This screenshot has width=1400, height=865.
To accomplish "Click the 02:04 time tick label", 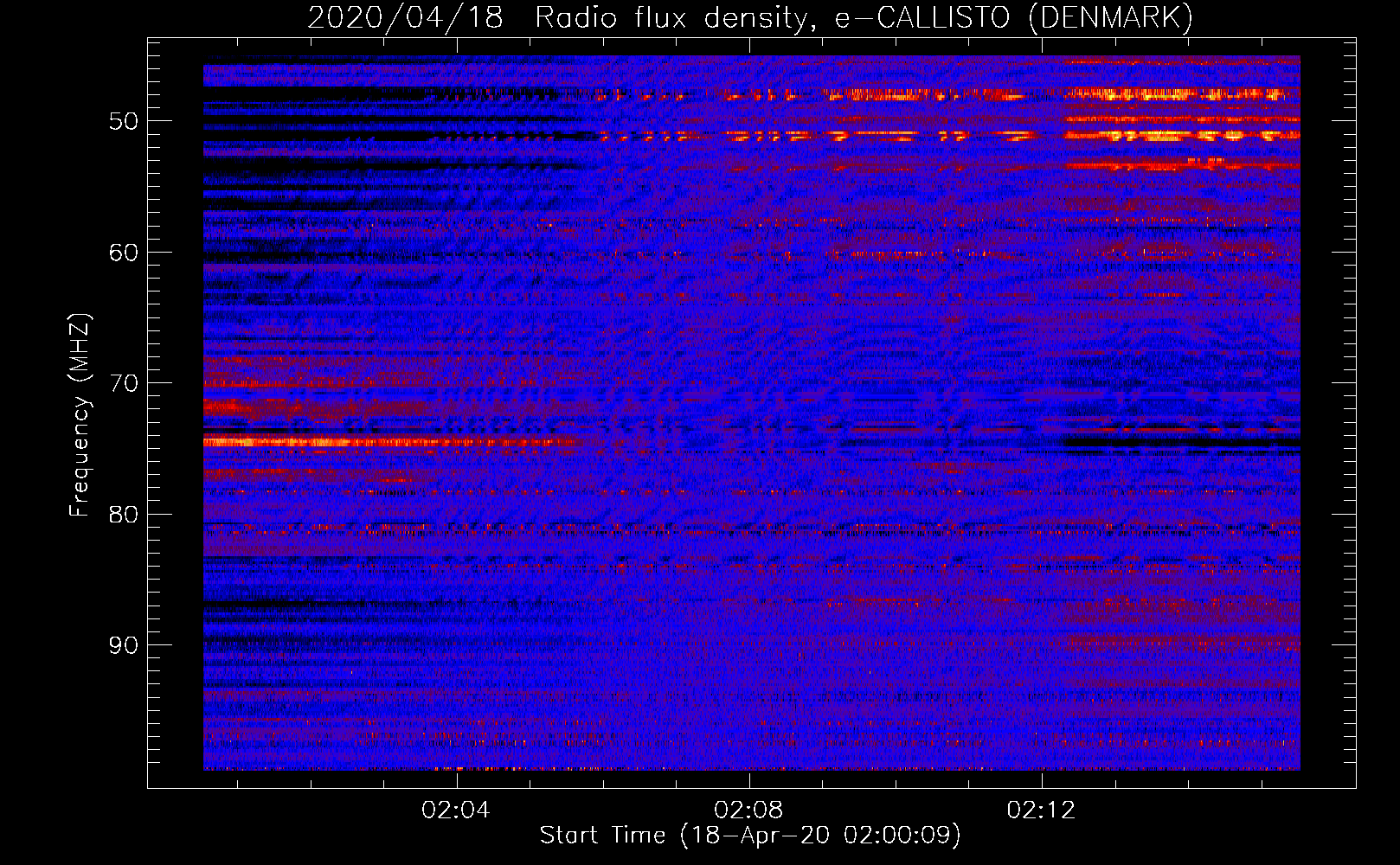I will click(x=456, y=811).
